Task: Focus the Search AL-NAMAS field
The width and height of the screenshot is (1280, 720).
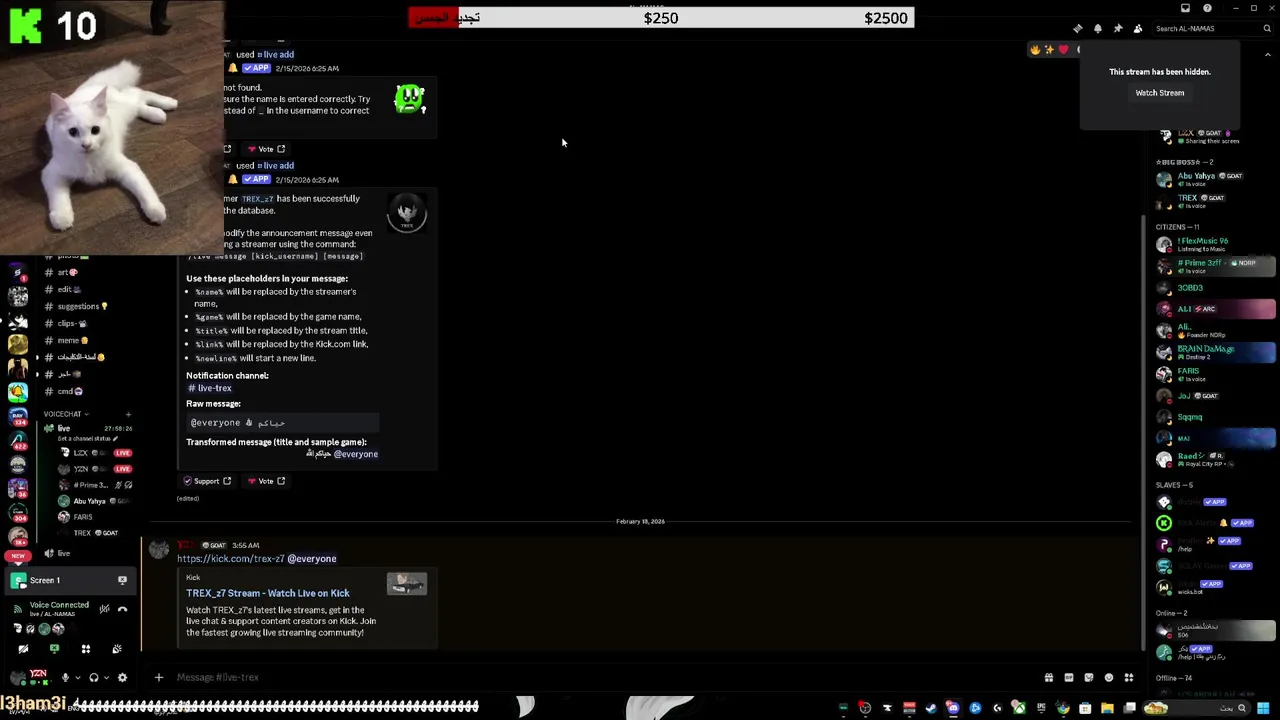Action: (x=1212, y=28)
